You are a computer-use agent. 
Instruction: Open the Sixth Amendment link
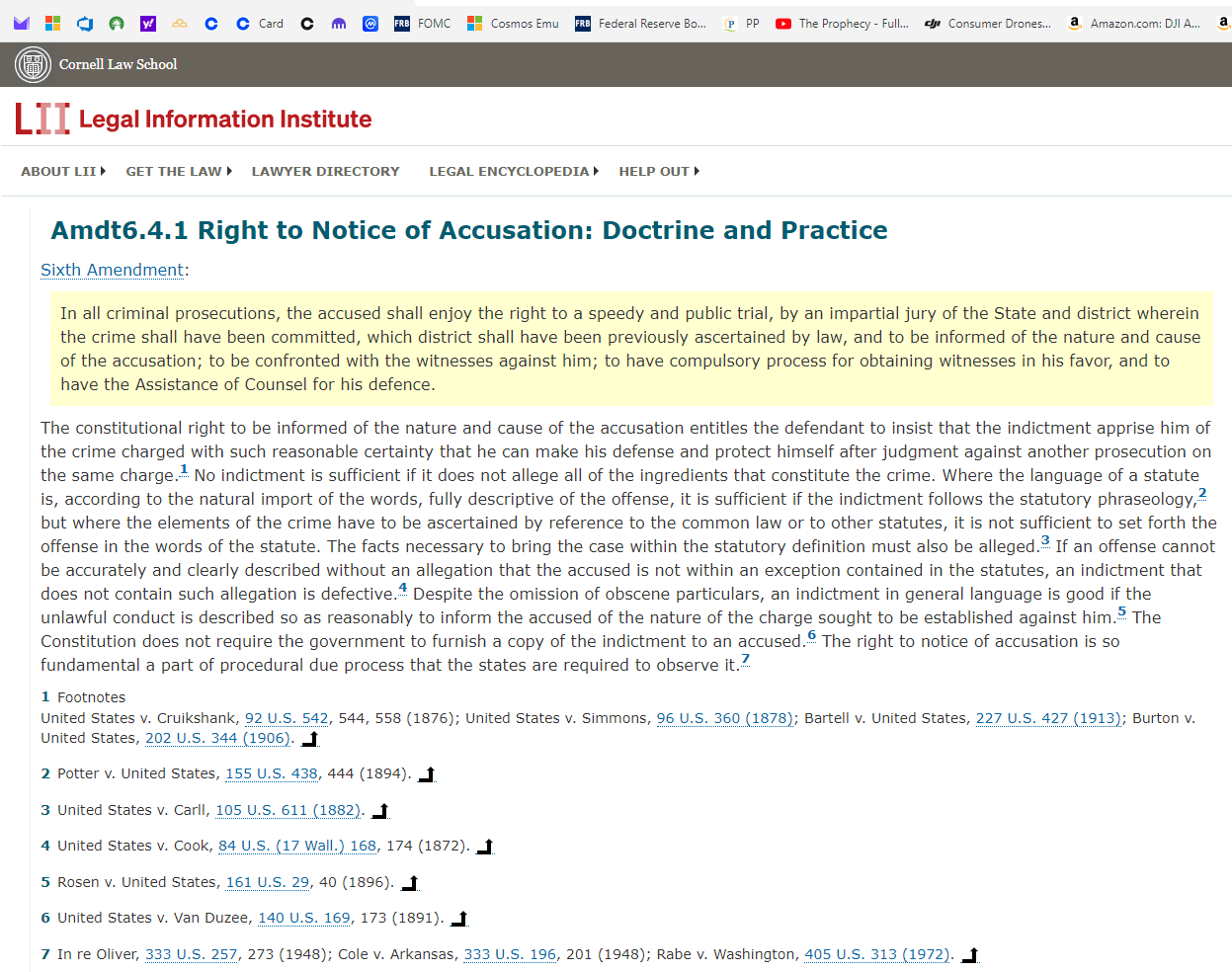(112, 270)
